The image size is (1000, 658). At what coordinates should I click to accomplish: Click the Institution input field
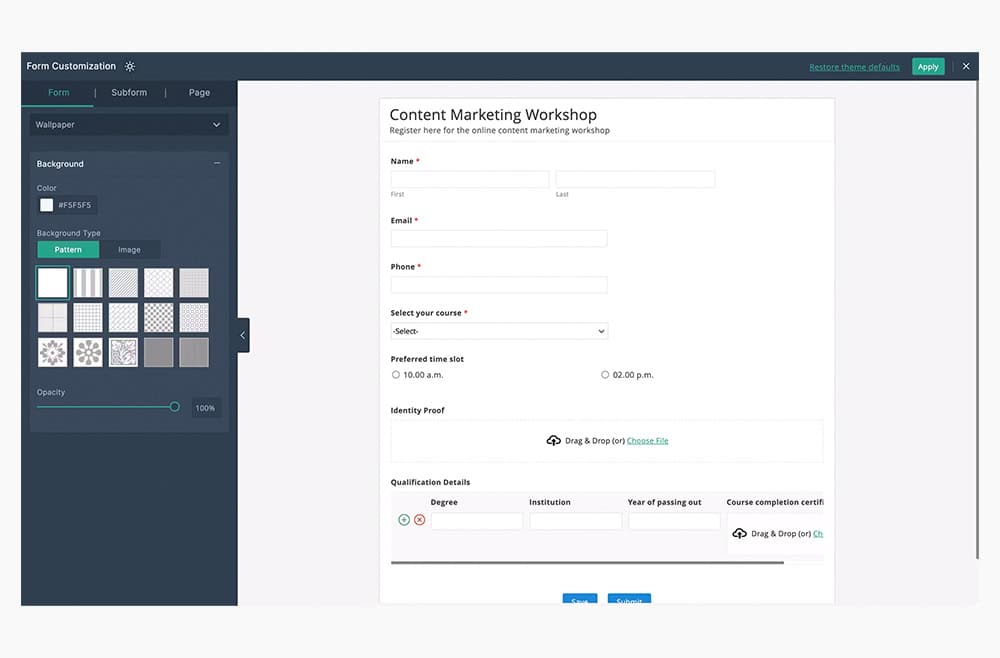[x=576, y=521]
